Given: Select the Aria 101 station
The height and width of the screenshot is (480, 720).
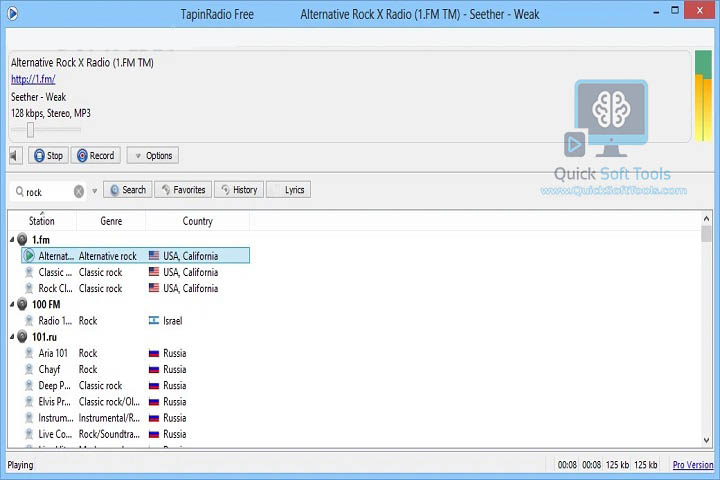Looking at the screenshot, I should pyautogui.click(x=136, y=353).
